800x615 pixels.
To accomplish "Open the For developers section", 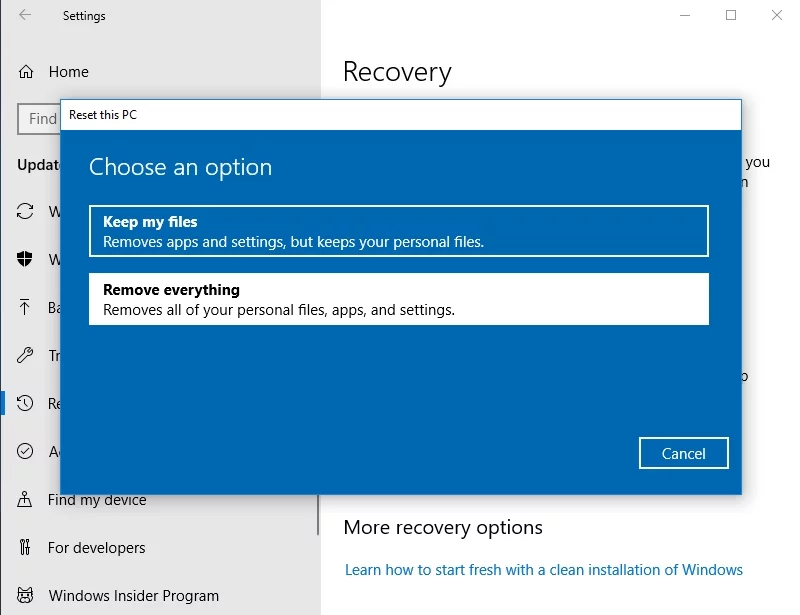I will coord(96,548).
